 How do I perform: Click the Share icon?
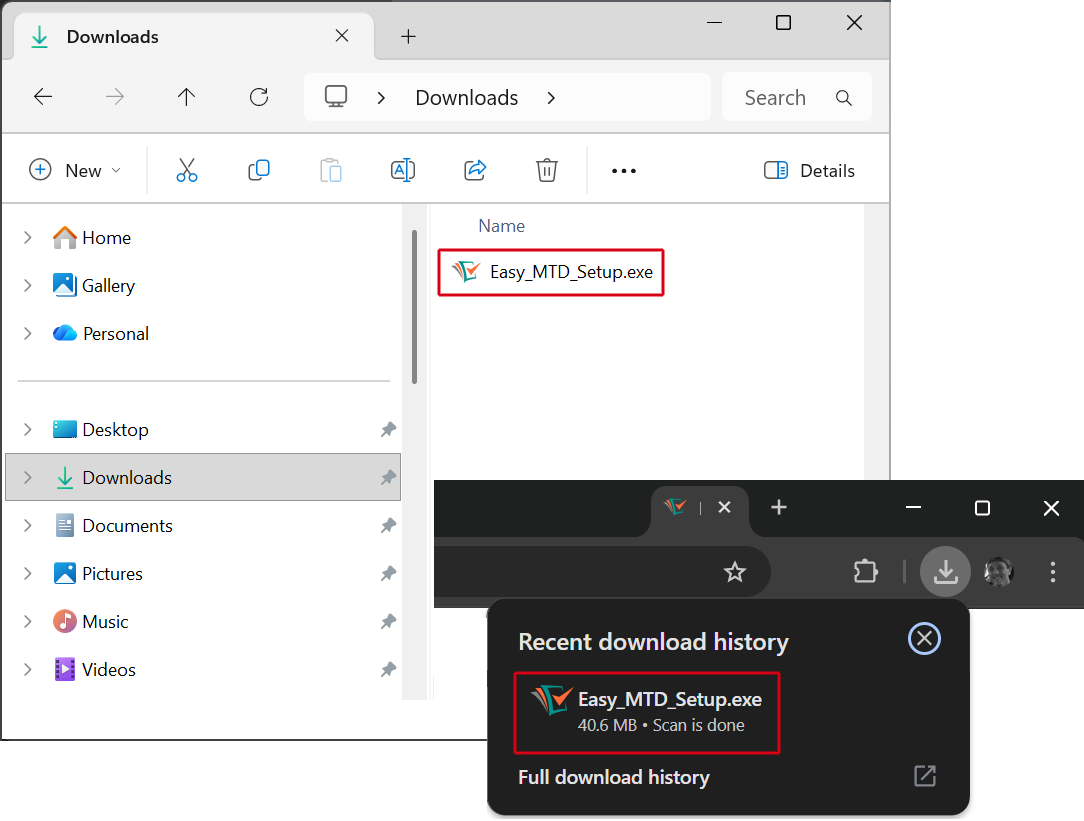(475, 170)
